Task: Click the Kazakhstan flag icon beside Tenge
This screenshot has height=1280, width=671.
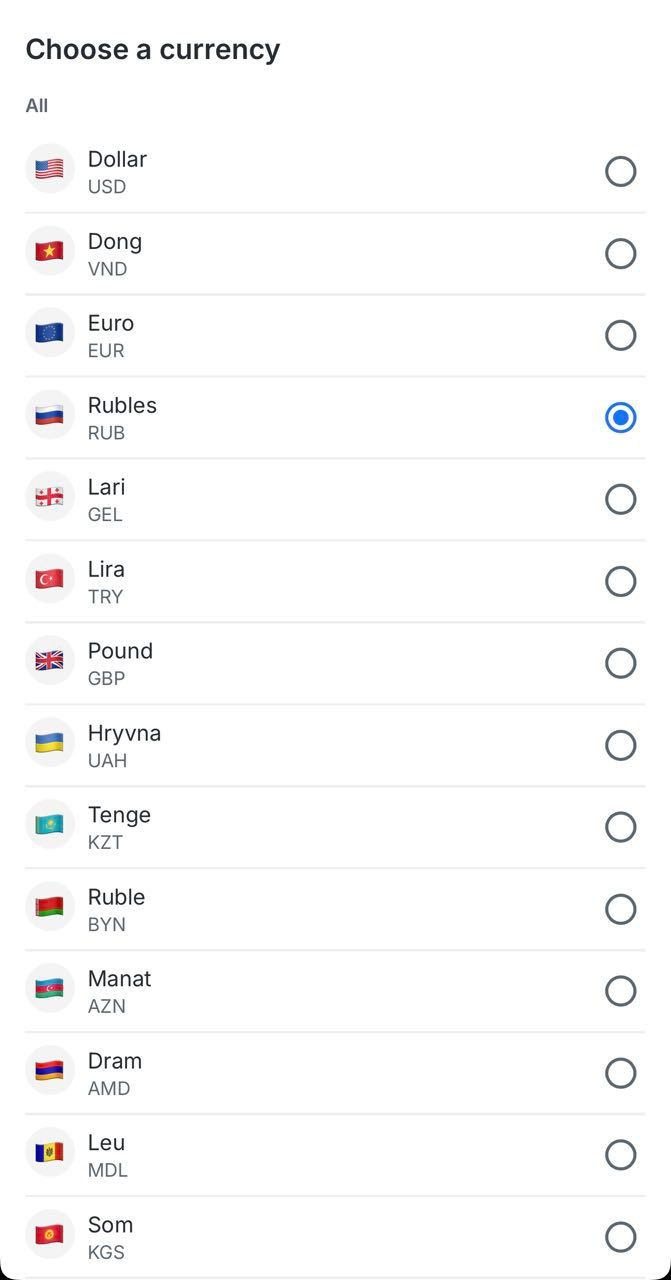Action: [x=49, y=825]
